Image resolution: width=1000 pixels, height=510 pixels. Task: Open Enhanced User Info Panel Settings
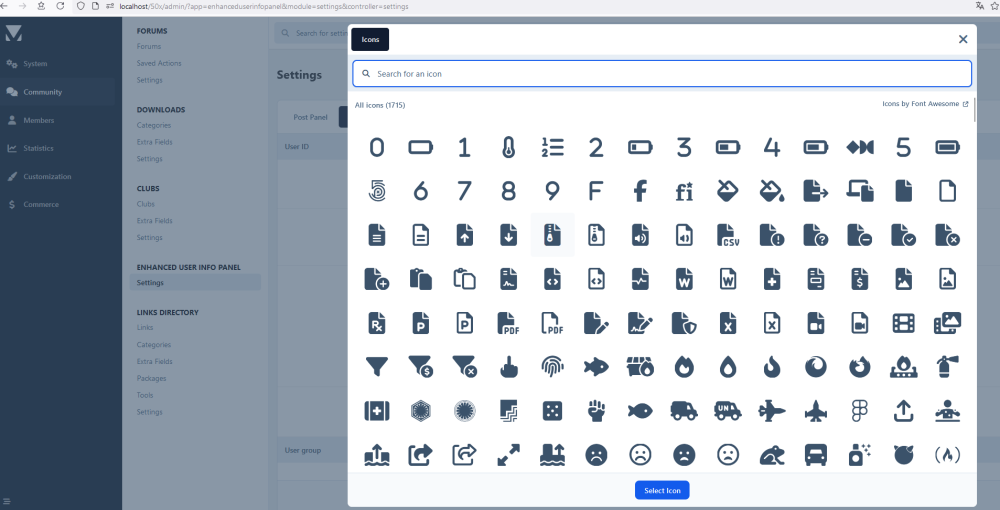point(195,282)
